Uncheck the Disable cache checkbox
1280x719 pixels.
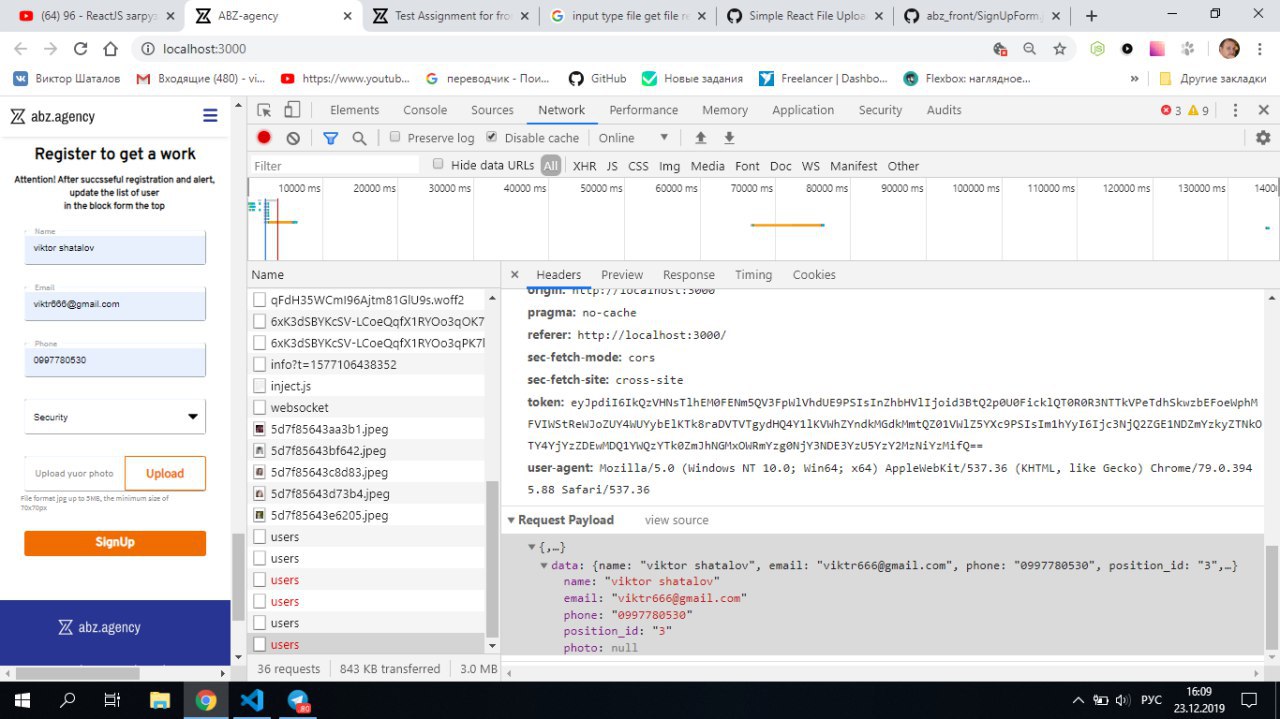click(x=492, y=137)
